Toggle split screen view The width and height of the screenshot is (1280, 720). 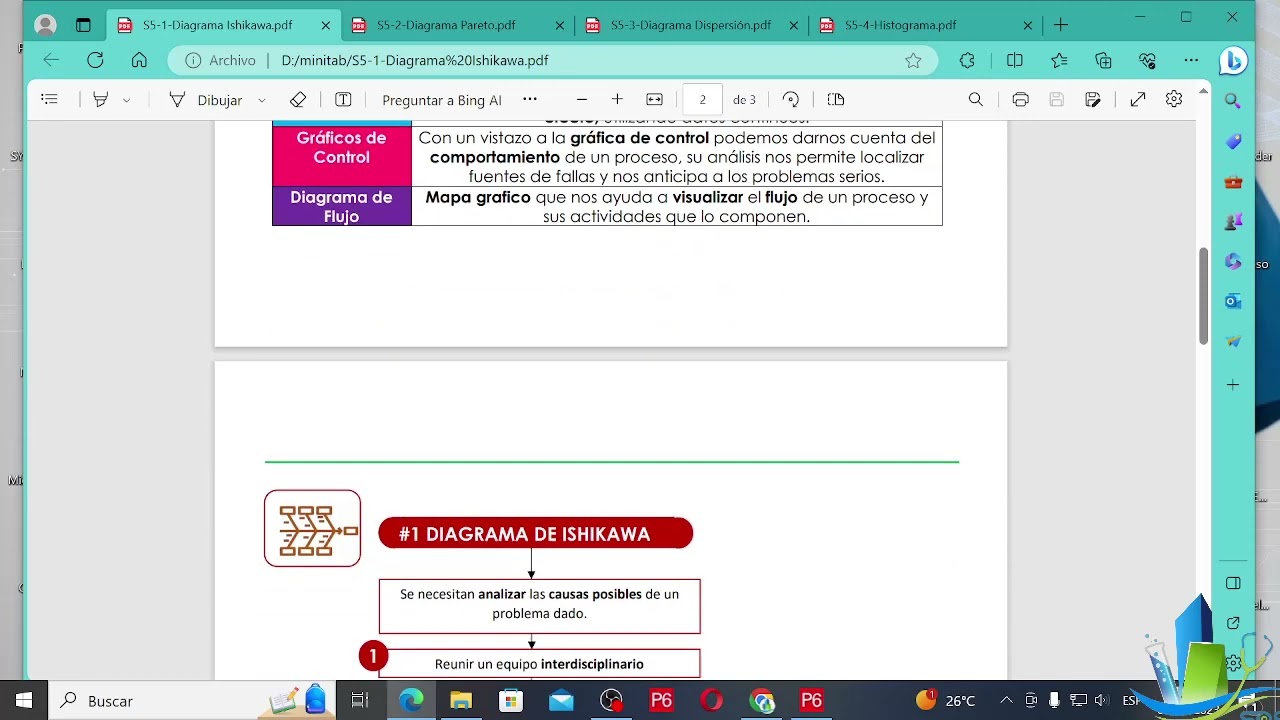point(1015,60)
